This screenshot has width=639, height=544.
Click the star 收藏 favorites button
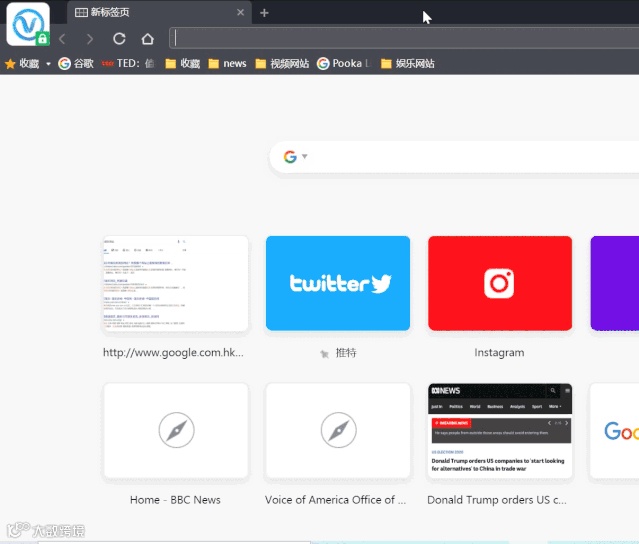pyautogui.click(x=22, y=64)
